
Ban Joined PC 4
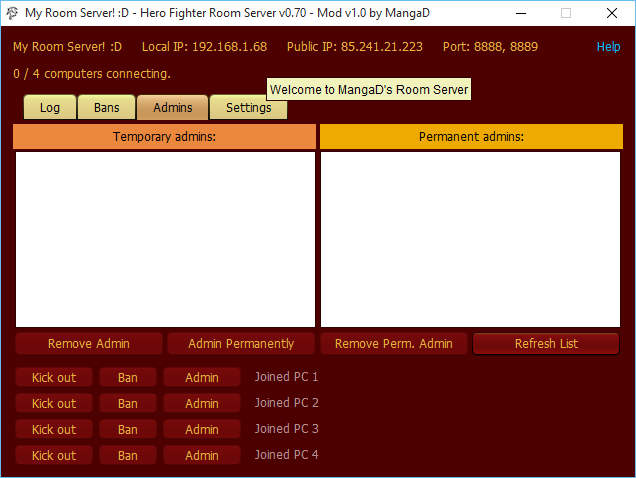128,456
